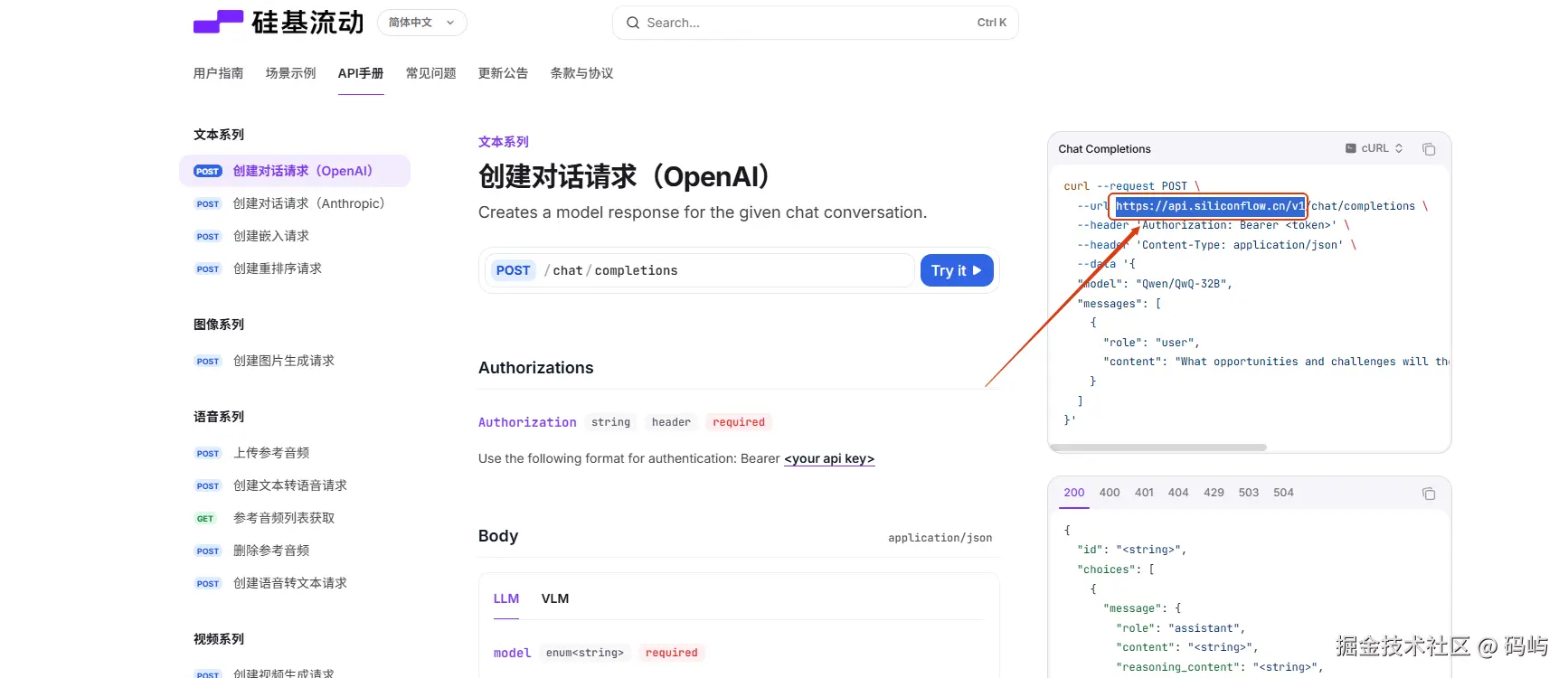Screen dimensions: 1568x678
Task: Select the 504 response tab
Action: (x=1283, y=493)
